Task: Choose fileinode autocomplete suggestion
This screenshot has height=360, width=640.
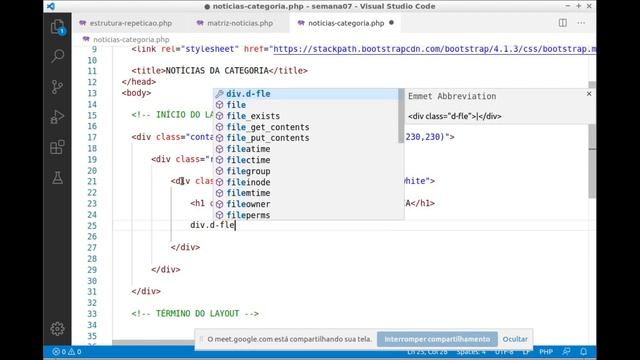Action: [x=306, y=182]
